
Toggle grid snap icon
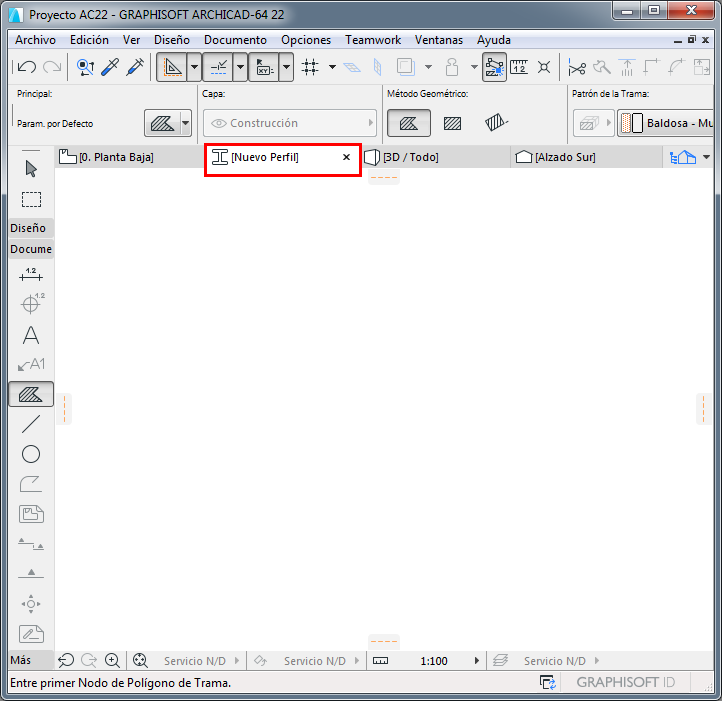coord(310,67)
